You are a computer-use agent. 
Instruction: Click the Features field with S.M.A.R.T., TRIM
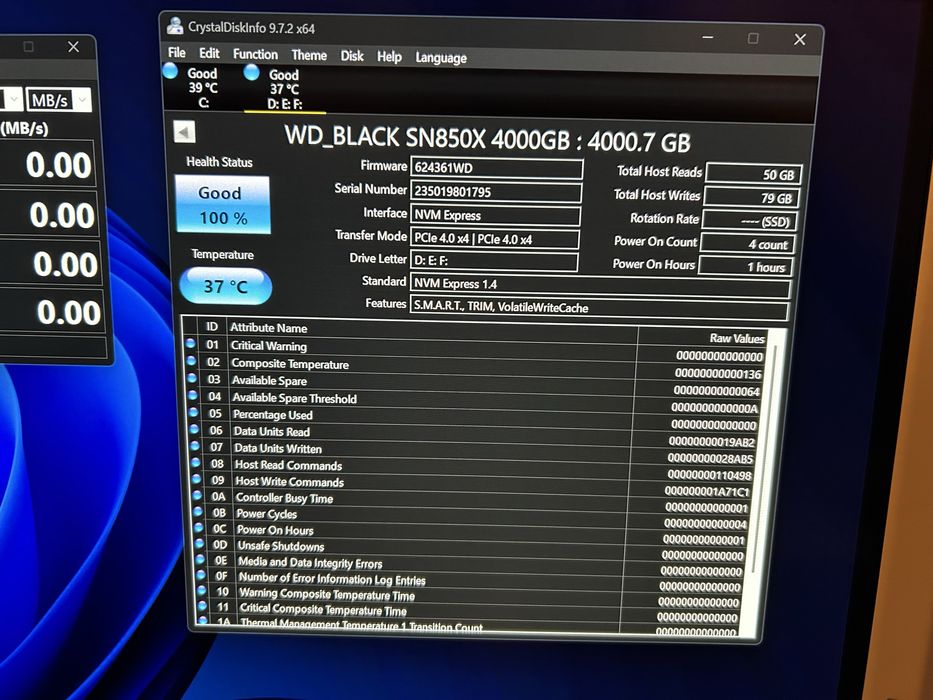[x=599, y=308]
